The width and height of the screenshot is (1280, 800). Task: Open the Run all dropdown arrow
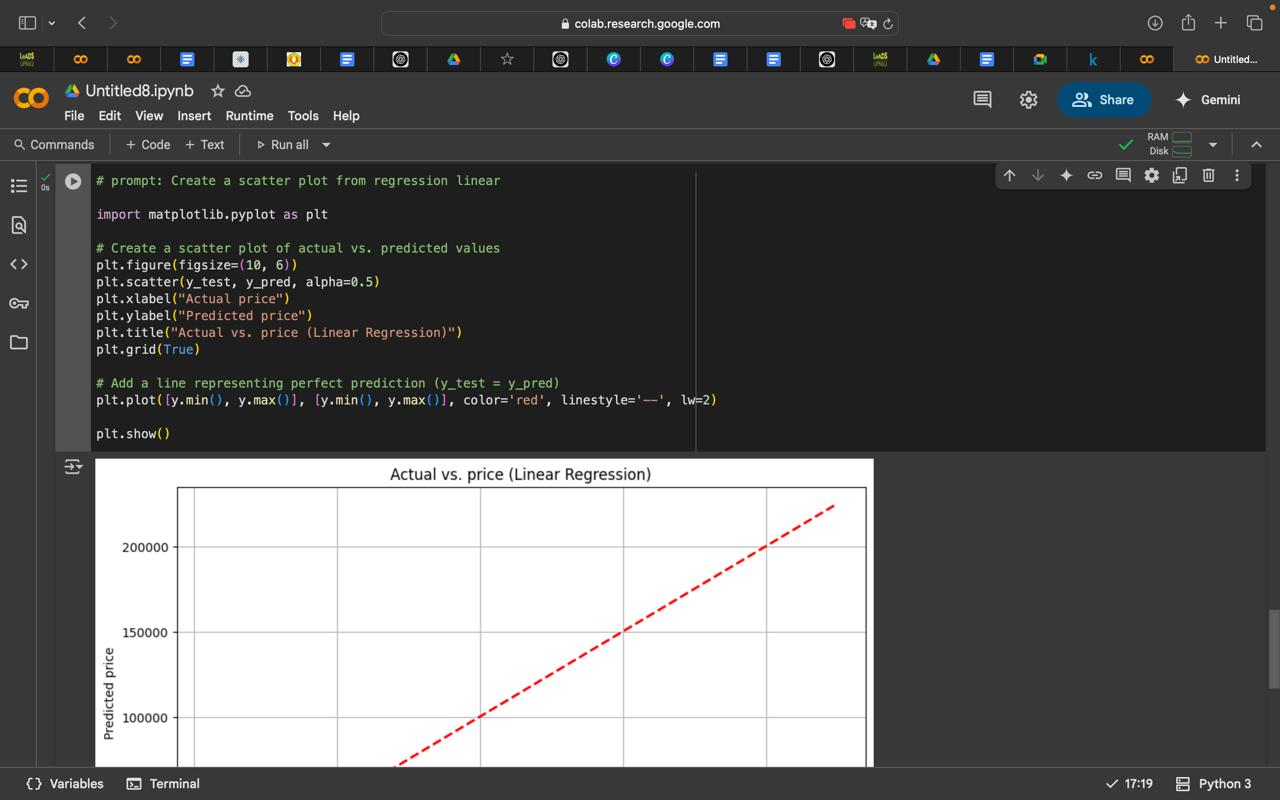pyautogui.click(x=326, y=145)
